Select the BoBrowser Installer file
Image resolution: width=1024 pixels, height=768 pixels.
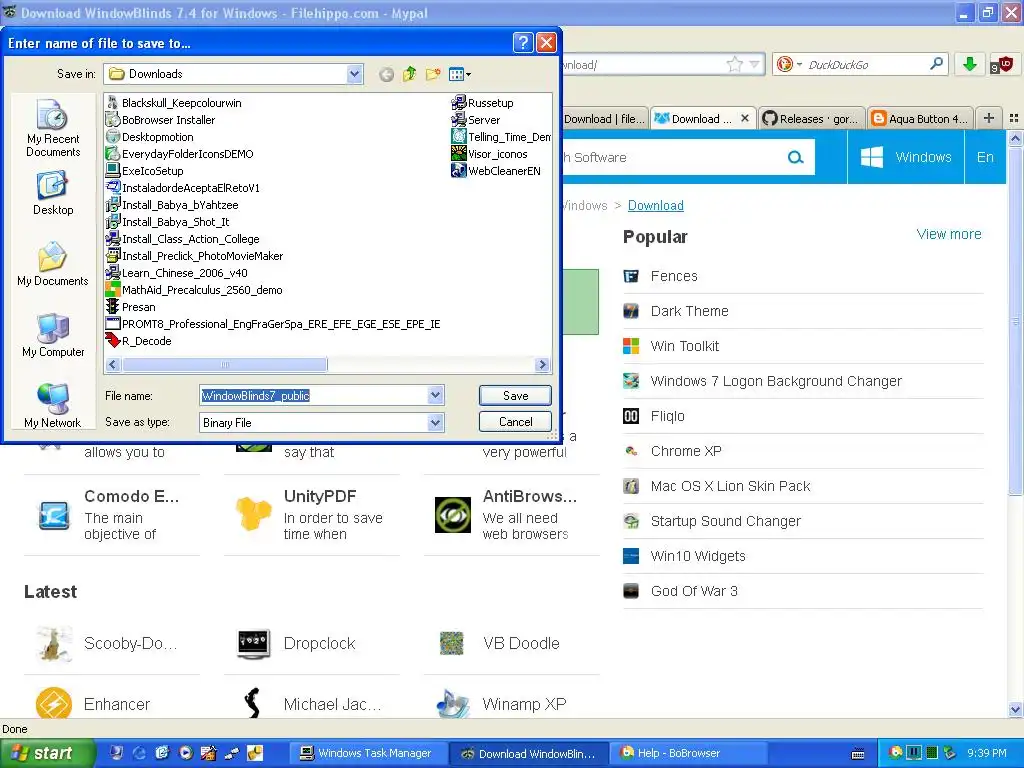161,120
